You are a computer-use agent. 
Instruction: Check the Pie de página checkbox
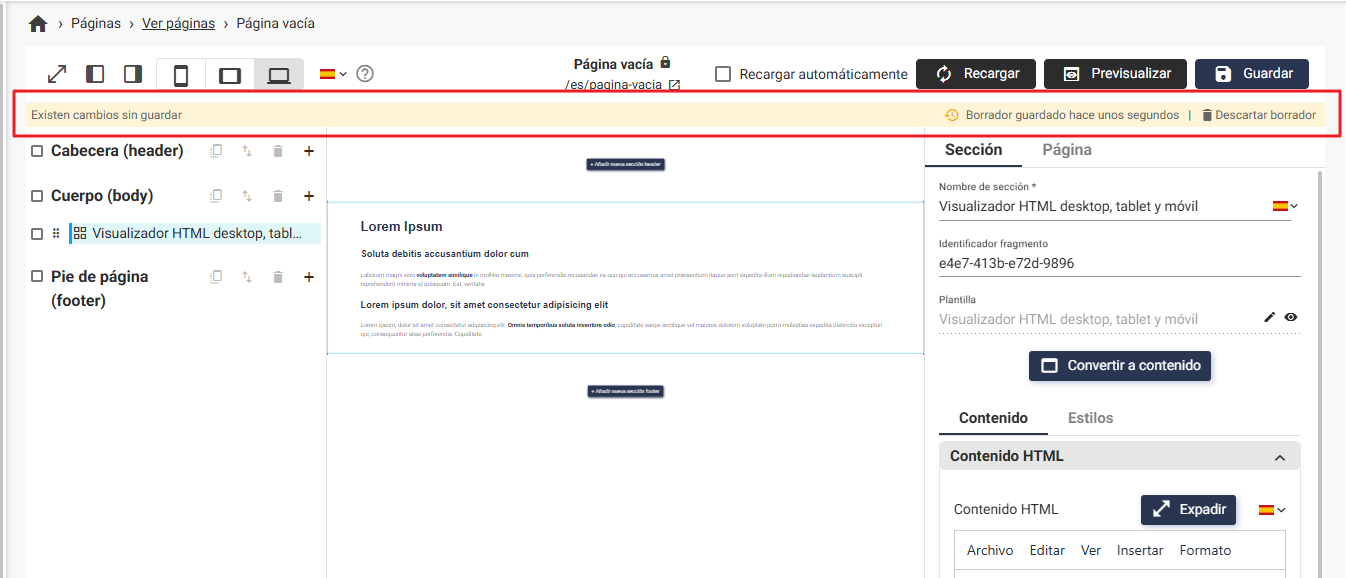[37, 276]
